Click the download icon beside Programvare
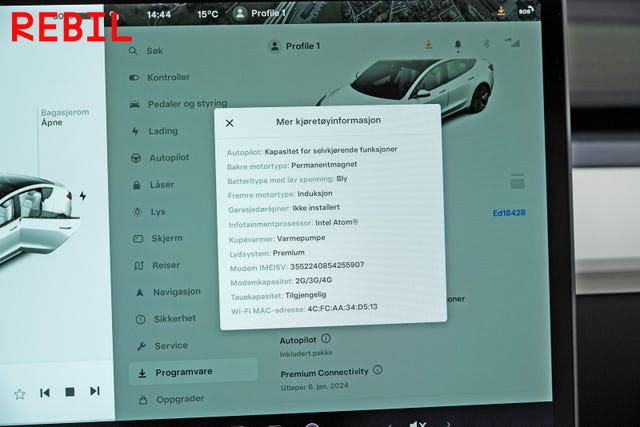Image resolution: width=640 pixels, height=427 pixels. [142, 373]
